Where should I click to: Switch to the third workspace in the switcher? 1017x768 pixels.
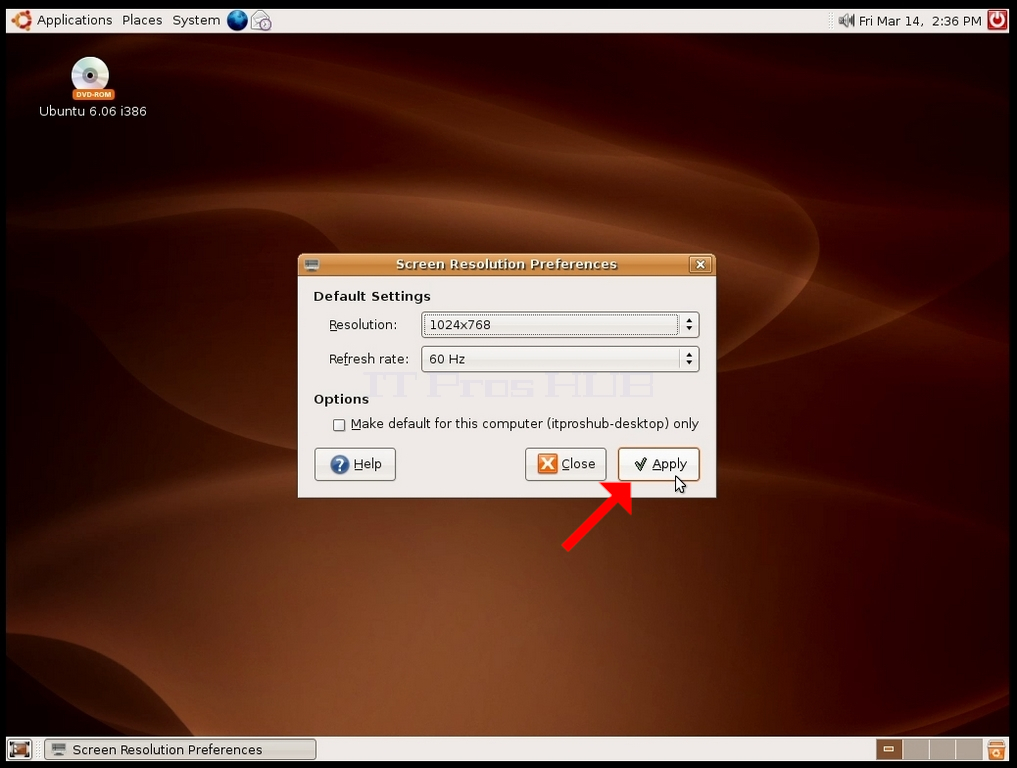942,749
